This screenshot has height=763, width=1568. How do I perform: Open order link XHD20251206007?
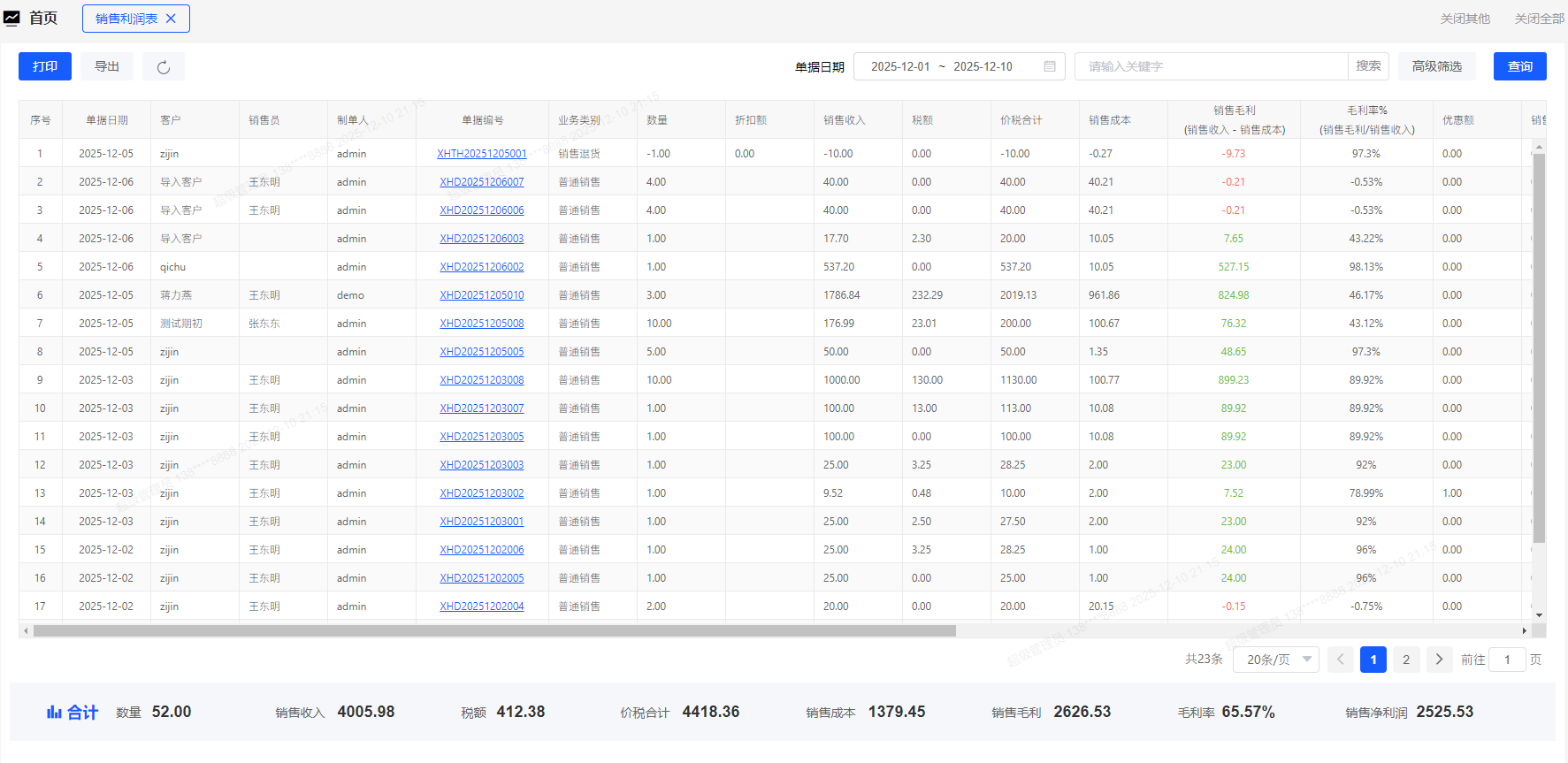tap(481, 182)
